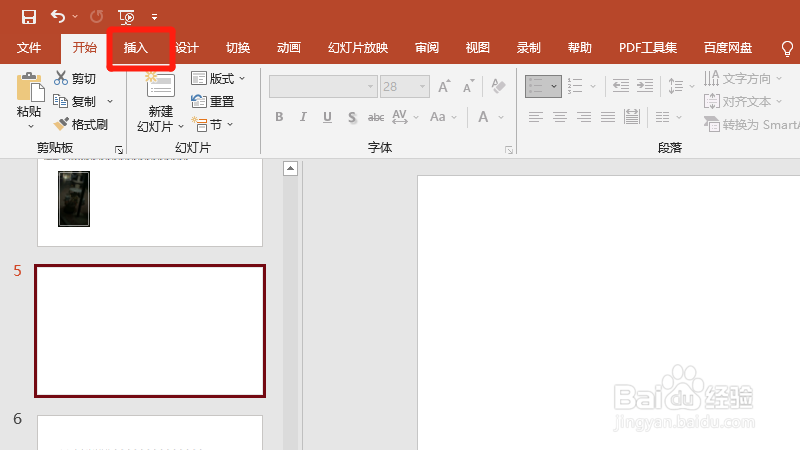Select the 开始 tab
Screen dimensions: 800x450
84,48
